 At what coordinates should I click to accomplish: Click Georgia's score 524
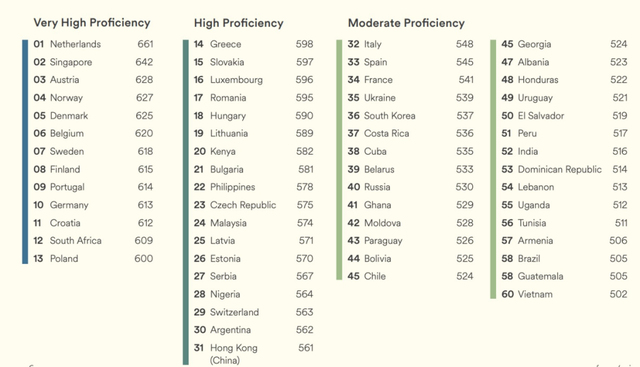pos(619,44)
